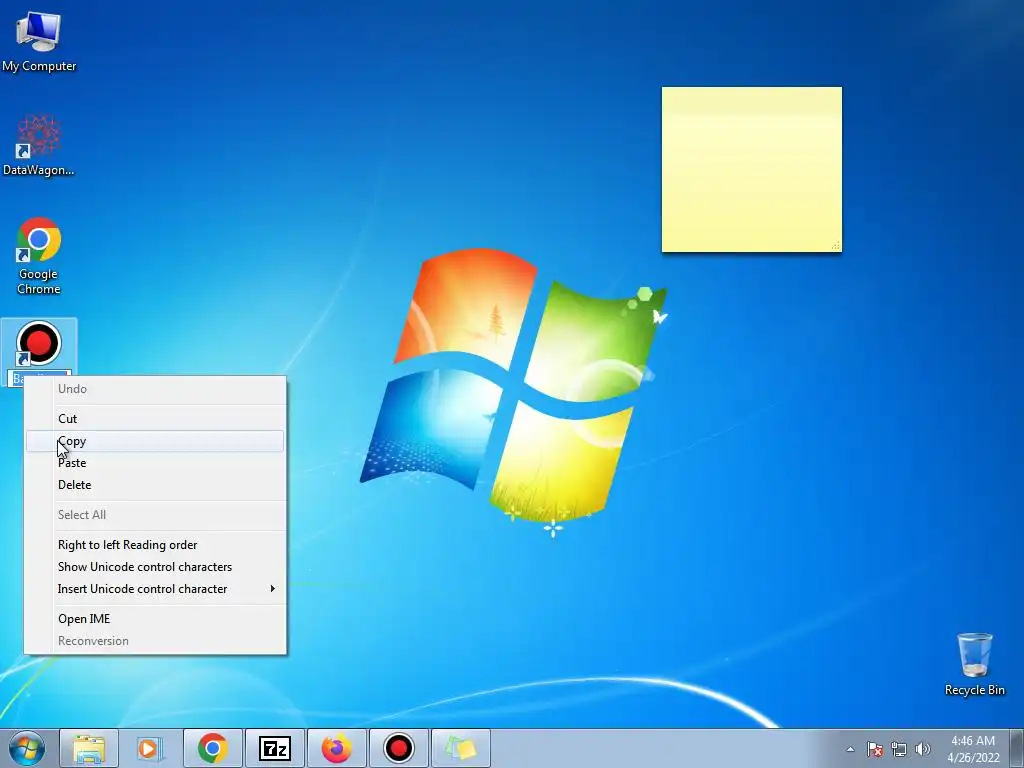This screenshot has width=1024, height=768.
Task: Switch to Sticky Notes taskbar button
Action: (x=461, y=748)
